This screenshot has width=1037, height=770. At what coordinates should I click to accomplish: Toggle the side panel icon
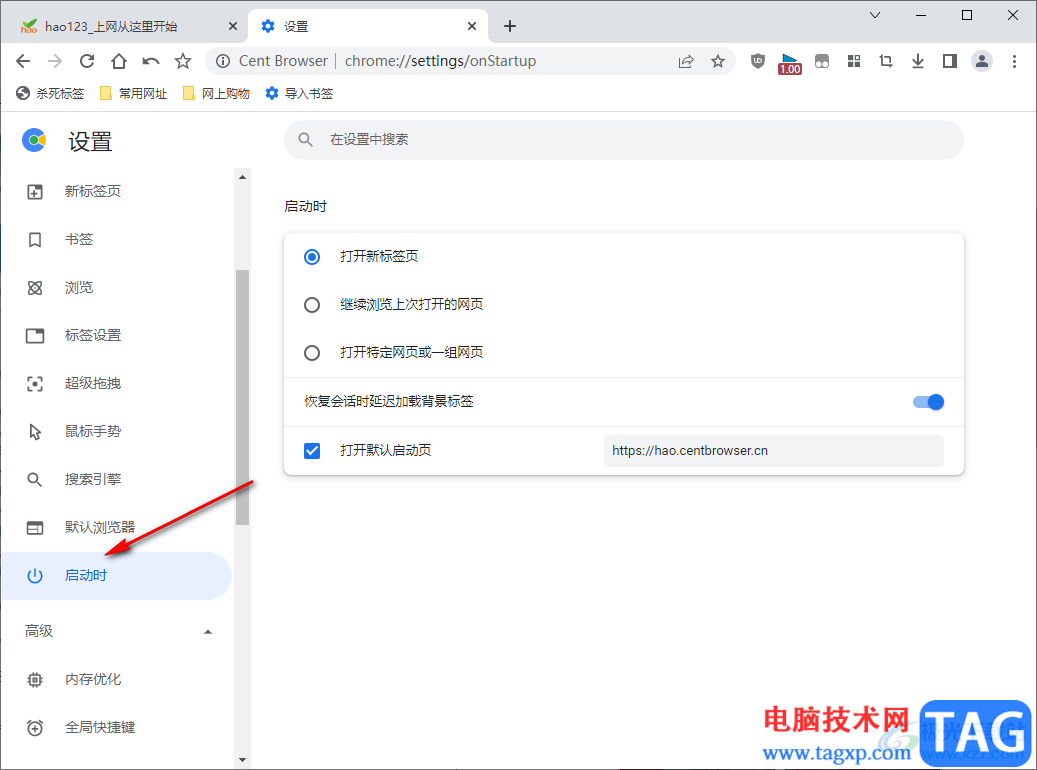[x=950, y=62]
